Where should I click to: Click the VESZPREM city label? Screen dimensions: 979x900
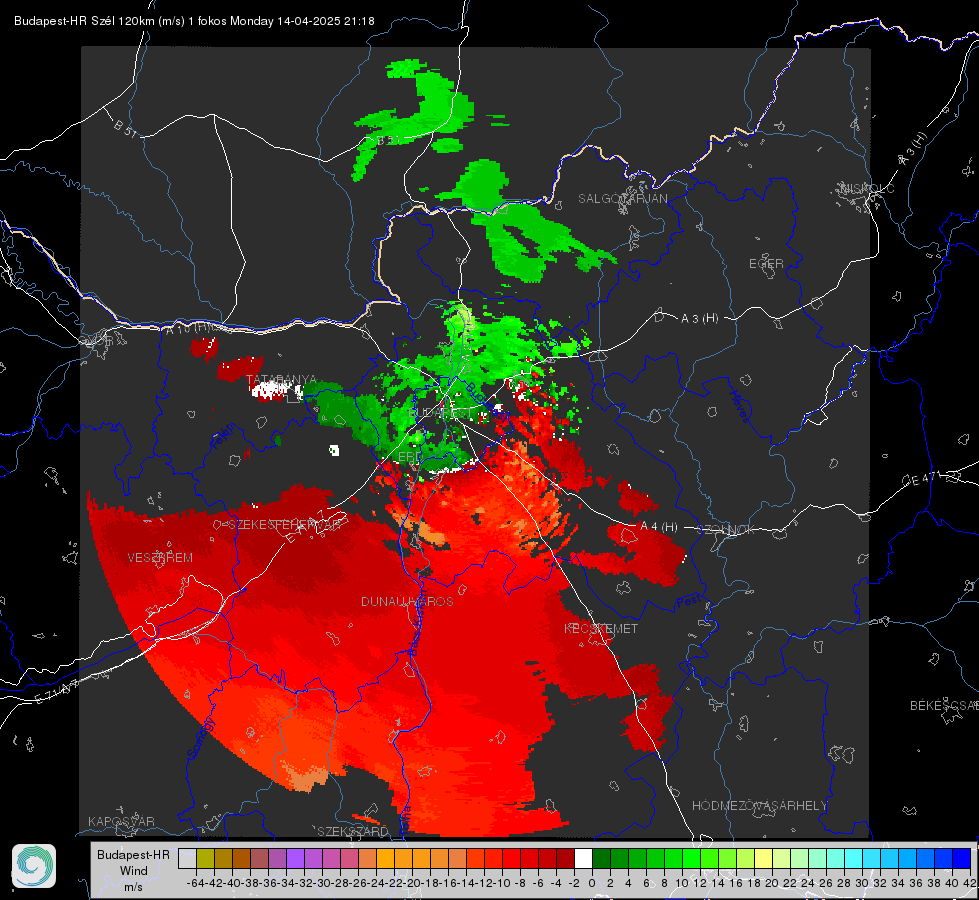click(x=160, y=558)
